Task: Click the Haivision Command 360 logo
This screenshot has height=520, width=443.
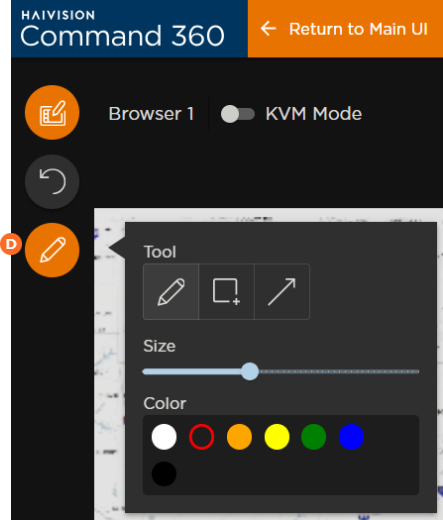Action: tap(123, 29)
